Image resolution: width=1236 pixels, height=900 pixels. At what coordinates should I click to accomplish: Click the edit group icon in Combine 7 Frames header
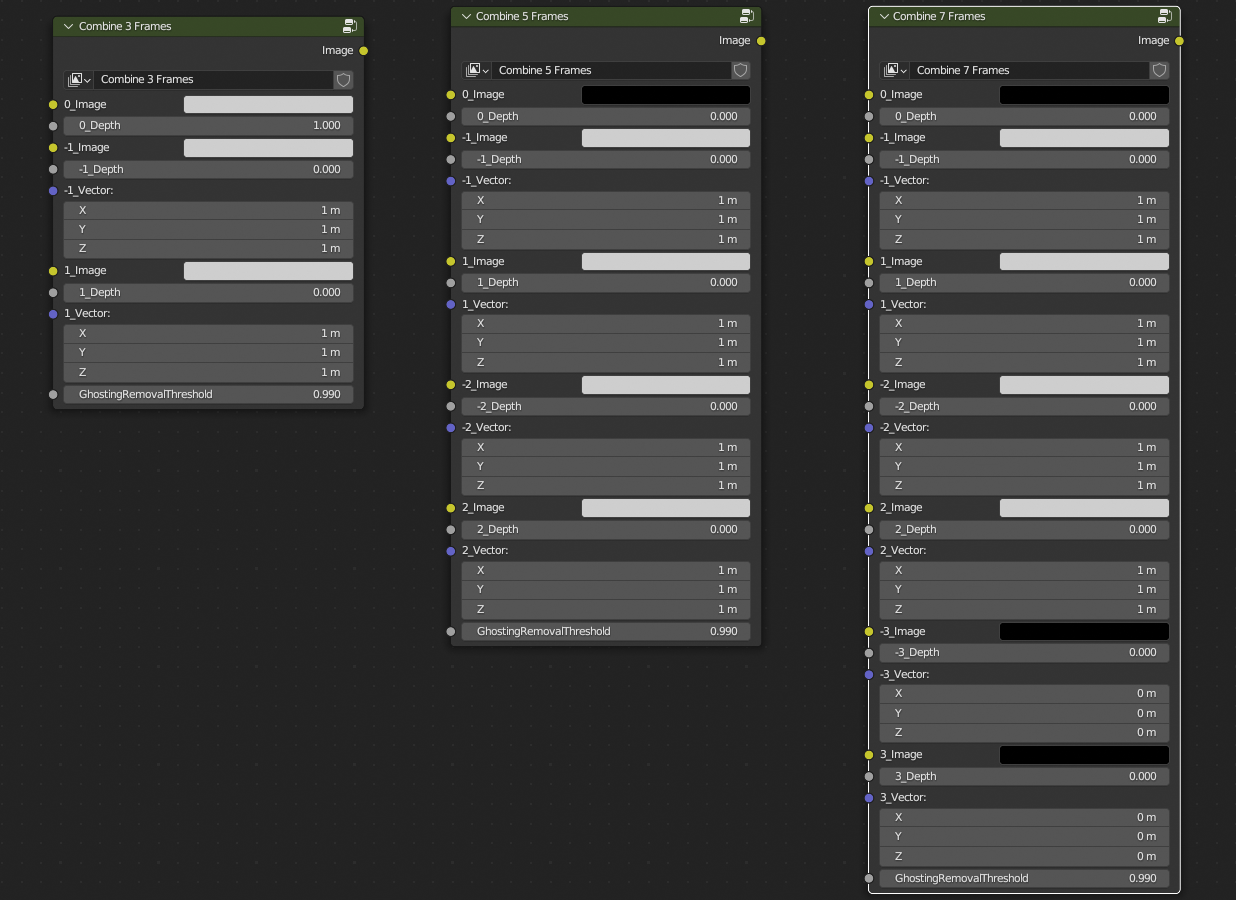point(1165,16)
